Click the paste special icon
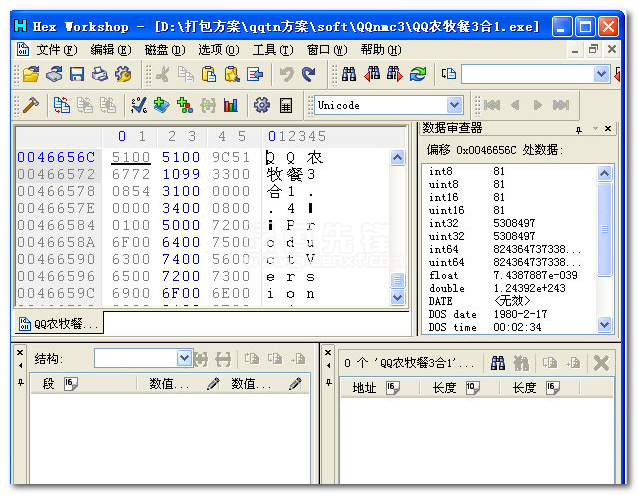Image resolution: width=638 pixels, height=495 pixels. tap(232, 74)
